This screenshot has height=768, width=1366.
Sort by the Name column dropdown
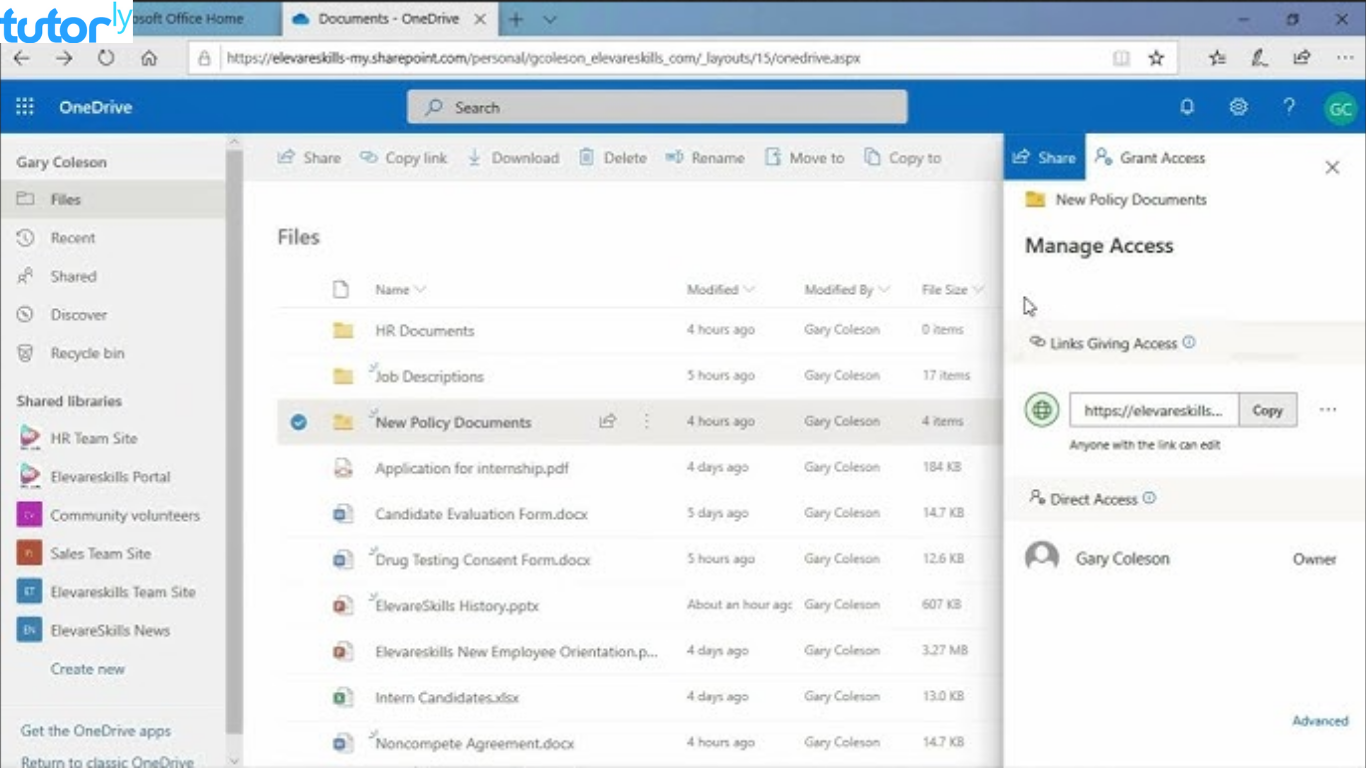click(x=401, y=290)
